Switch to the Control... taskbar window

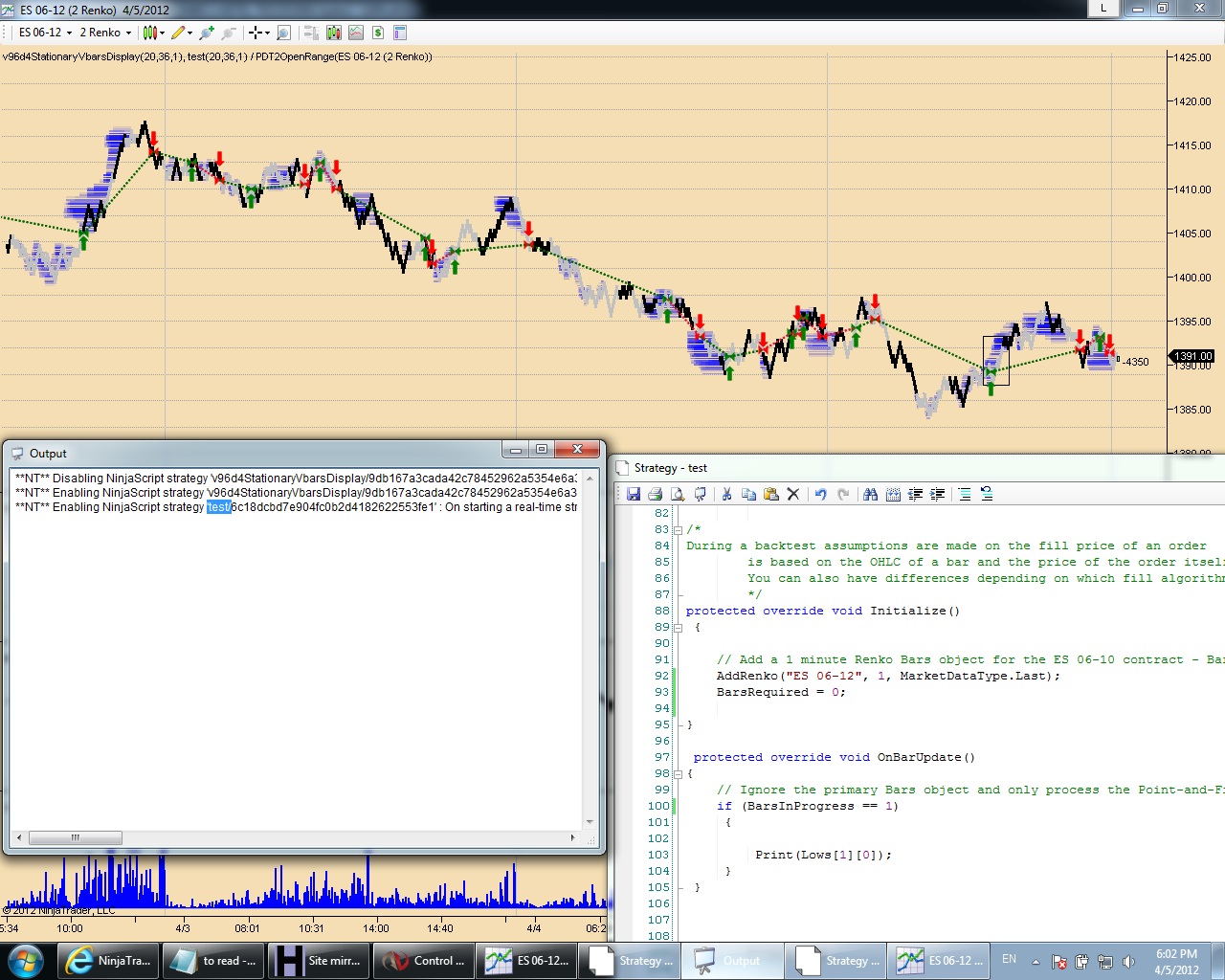click(x=421, y=961)
